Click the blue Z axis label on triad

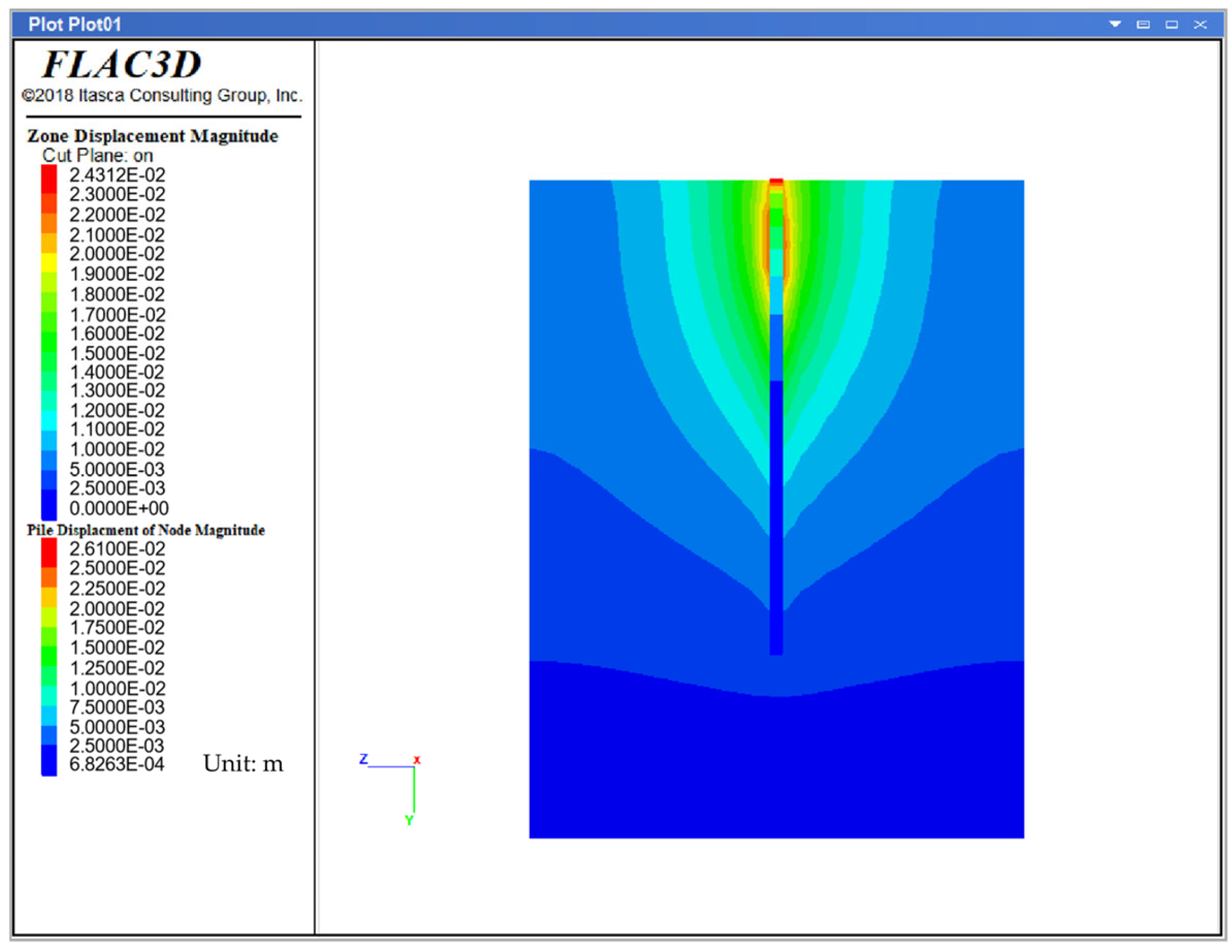coord(364,759)
